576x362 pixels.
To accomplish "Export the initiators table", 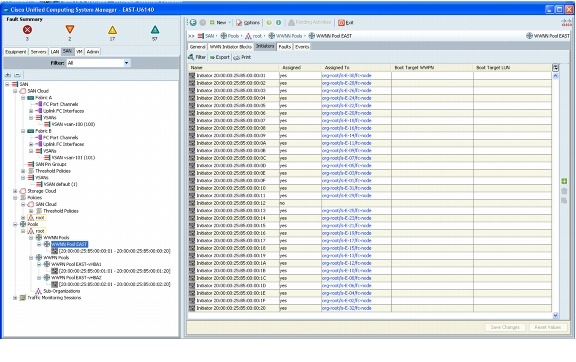I will tap(220, 57).
